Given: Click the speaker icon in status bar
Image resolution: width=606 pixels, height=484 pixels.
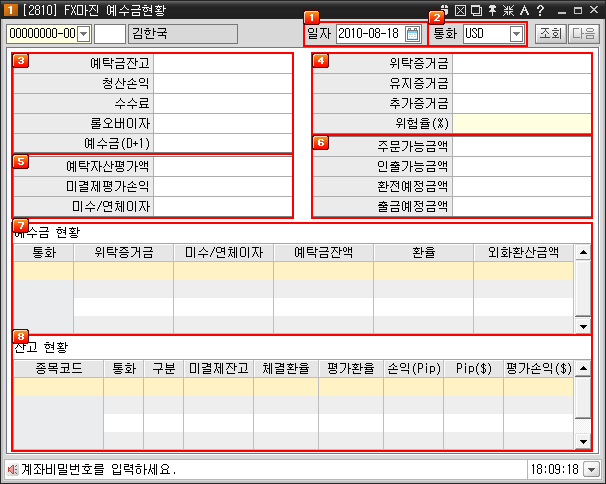Looking at the screenshot, I should click(x=11, y=468).
